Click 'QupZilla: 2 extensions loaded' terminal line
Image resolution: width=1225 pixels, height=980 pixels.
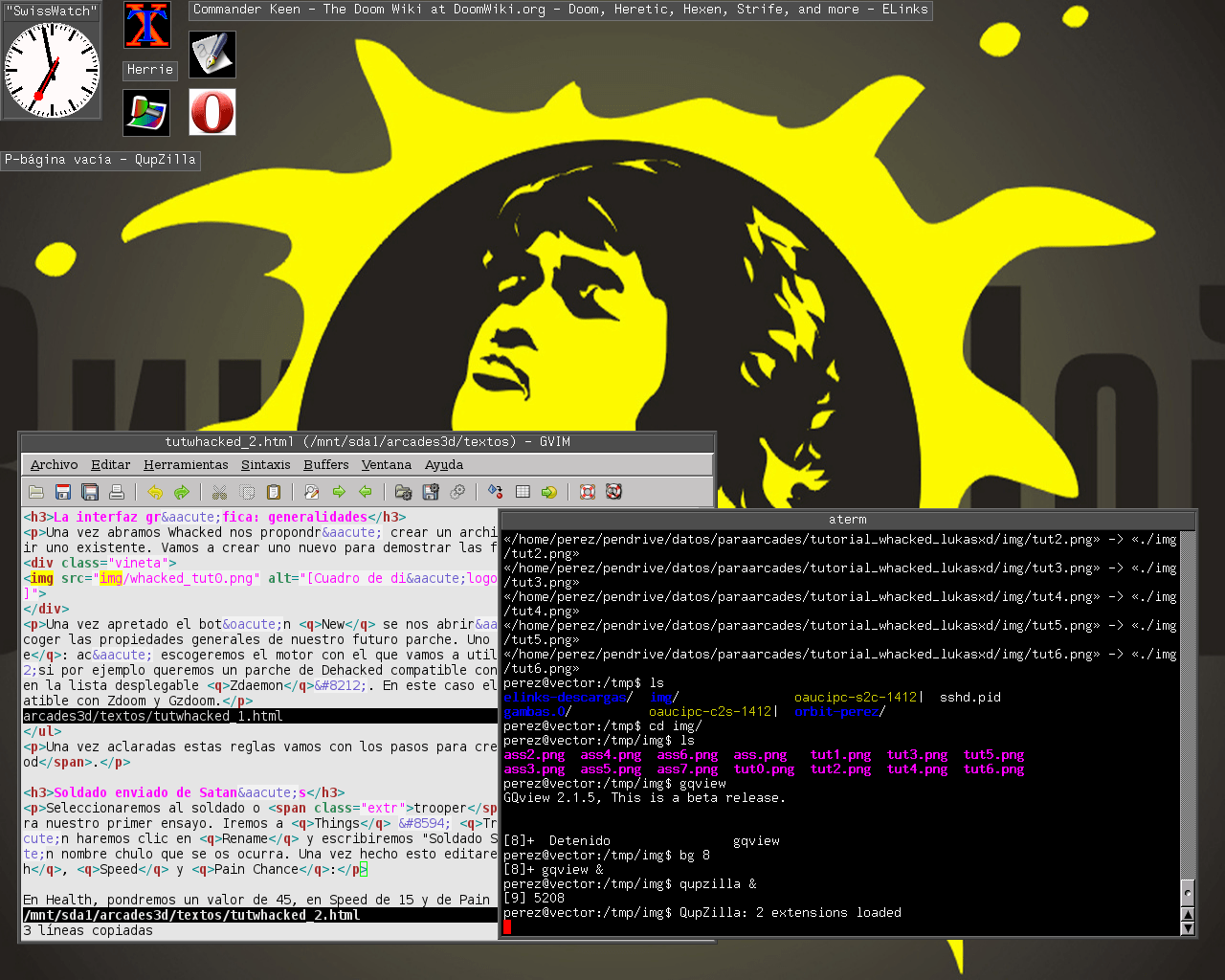(x=791, y=913)
